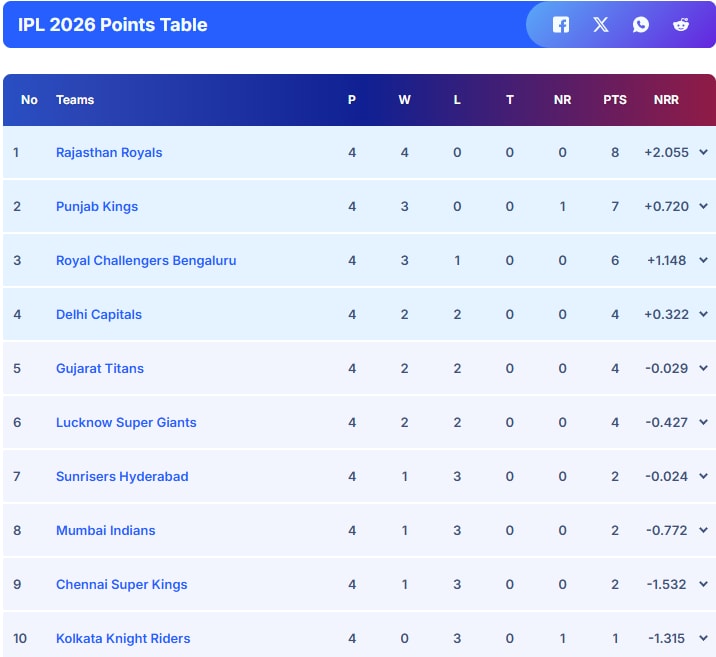716x657 pixels.
Task: Open the Lucknow Super Giants team link
Action: [x=126, y=423]
